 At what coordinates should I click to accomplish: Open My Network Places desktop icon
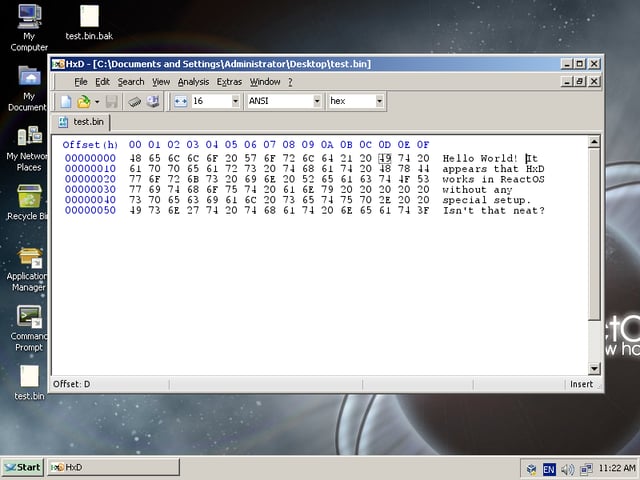point(27,149)
